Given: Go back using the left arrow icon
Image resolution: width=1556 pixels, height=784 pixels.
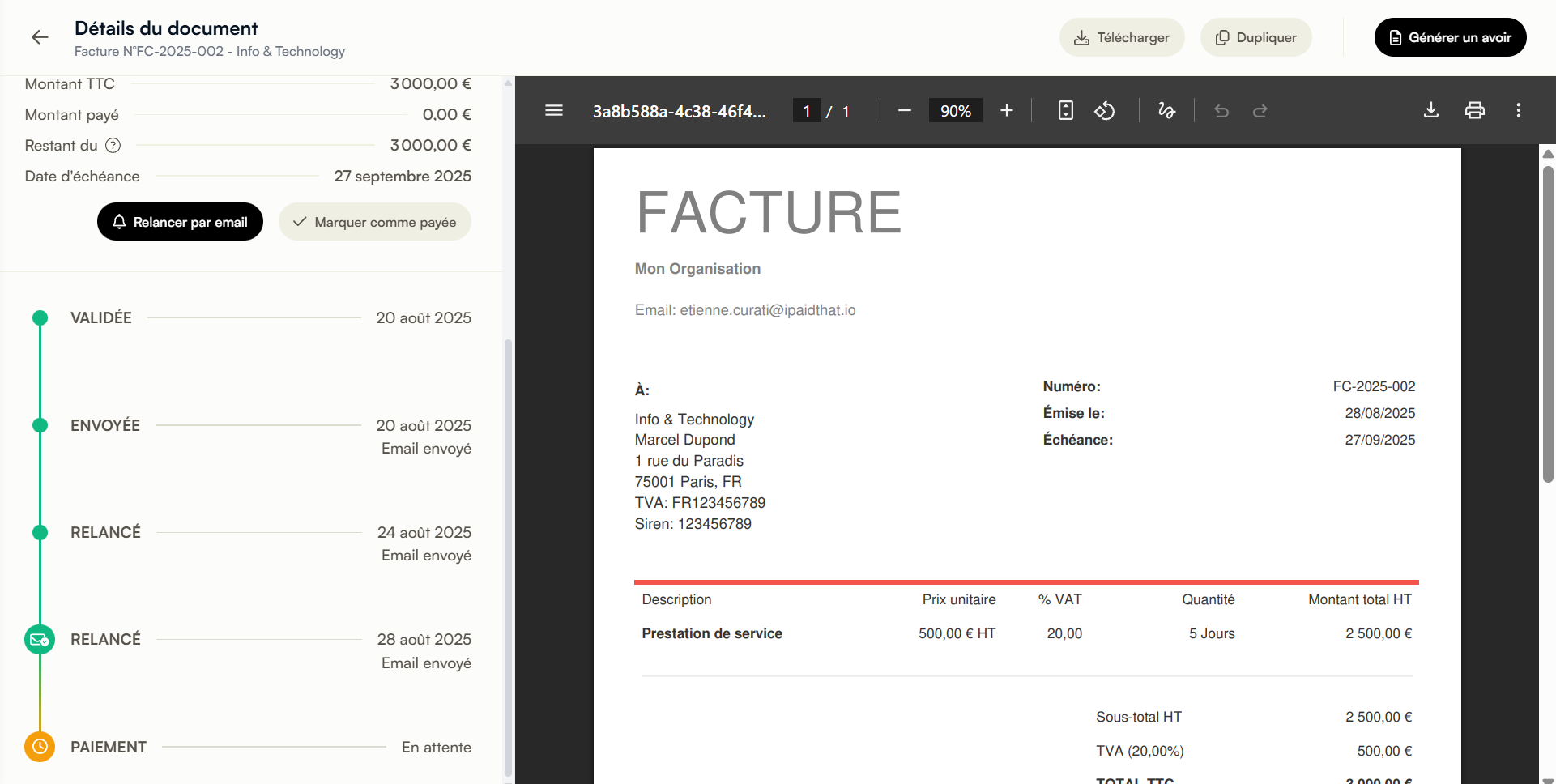Looking at the screenshot, I should click(40, 37).
